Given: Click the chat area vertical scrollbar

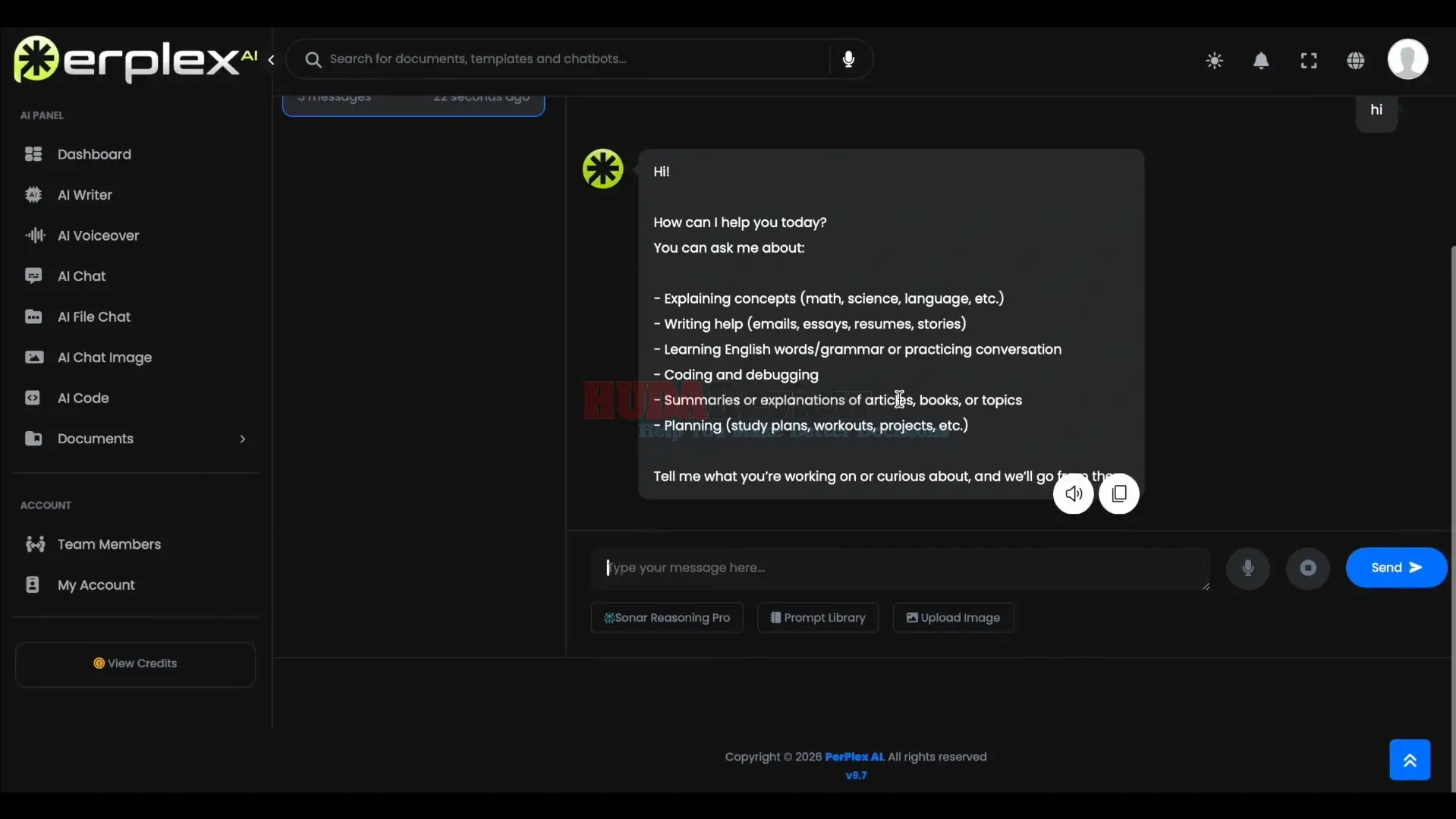Looking at the screenshot, I should (1452, 519).
